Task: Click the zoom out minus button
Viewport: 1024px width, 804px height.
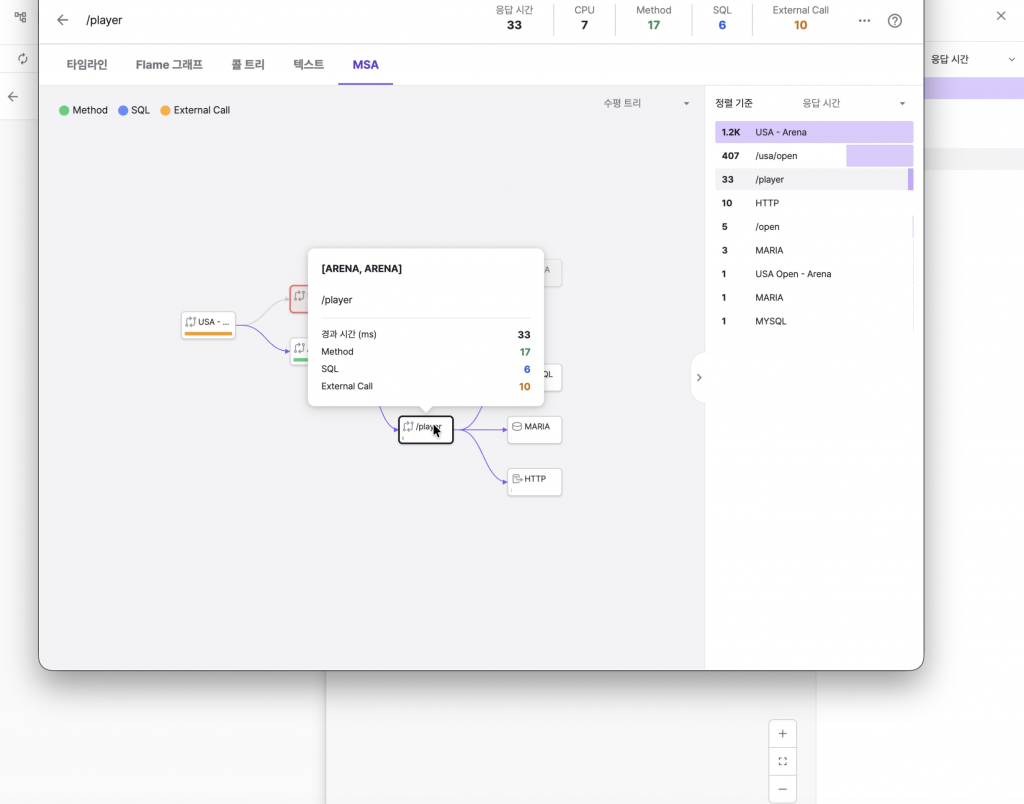Action: [x=782, y=789]
